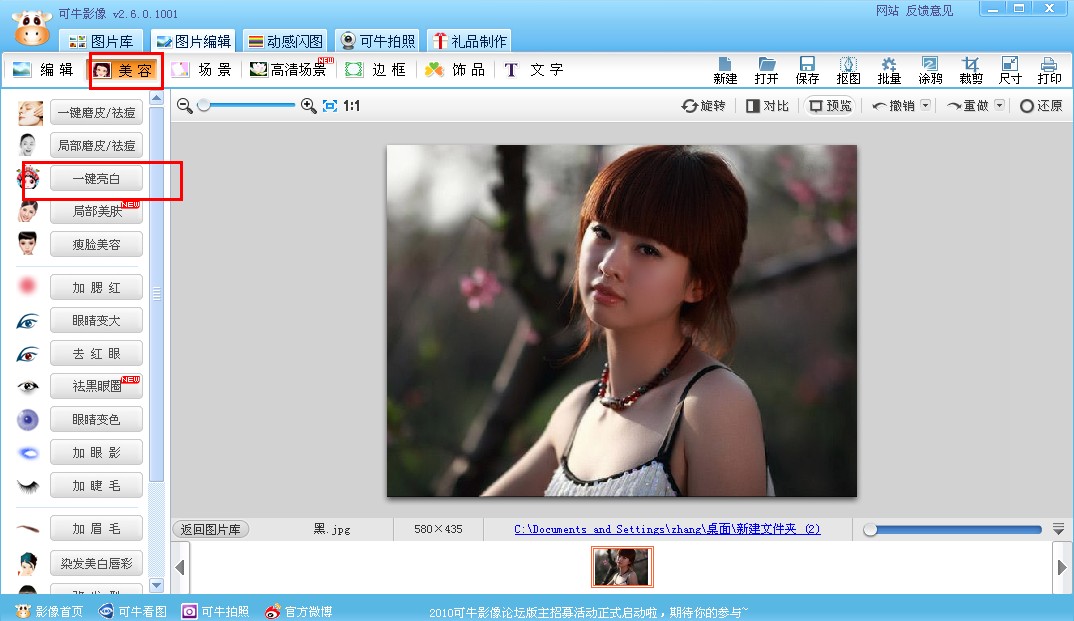Click the zoom in magnifier icon

pyautogui.click(x=308, y=105)
